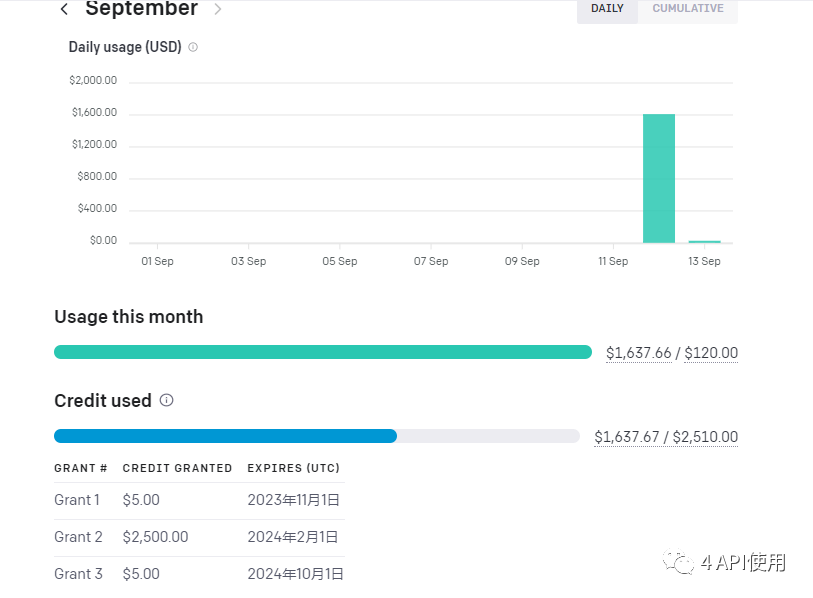Screen dimensions: 813x598
Task: Click the $2,510.00 total credit amount
Action: click(705, 437)
